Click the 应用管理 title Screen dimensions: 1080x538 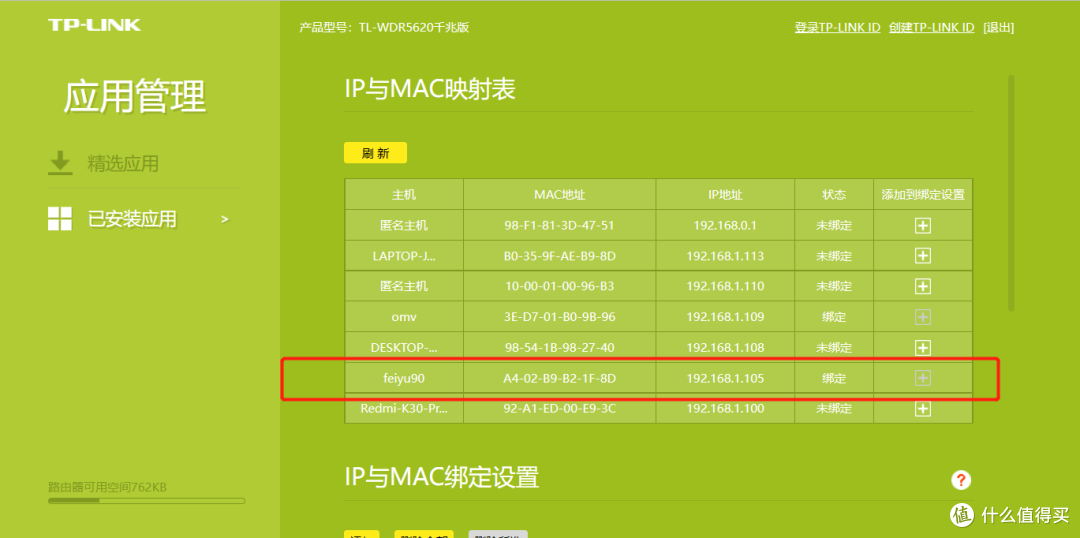[135, 96]
